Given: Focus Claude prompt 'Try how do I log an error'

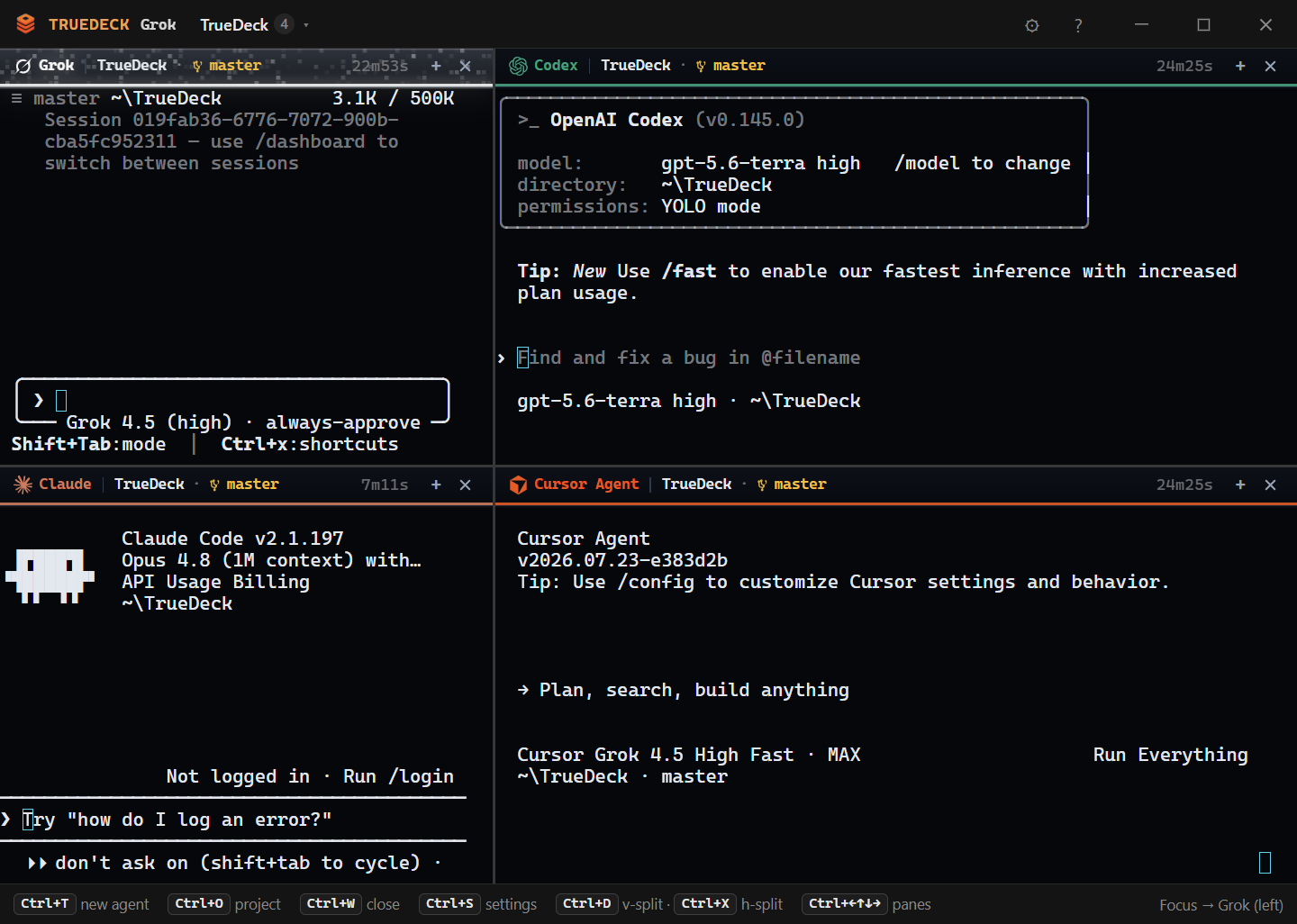Looking at the screenshot, I should point(177,820).
